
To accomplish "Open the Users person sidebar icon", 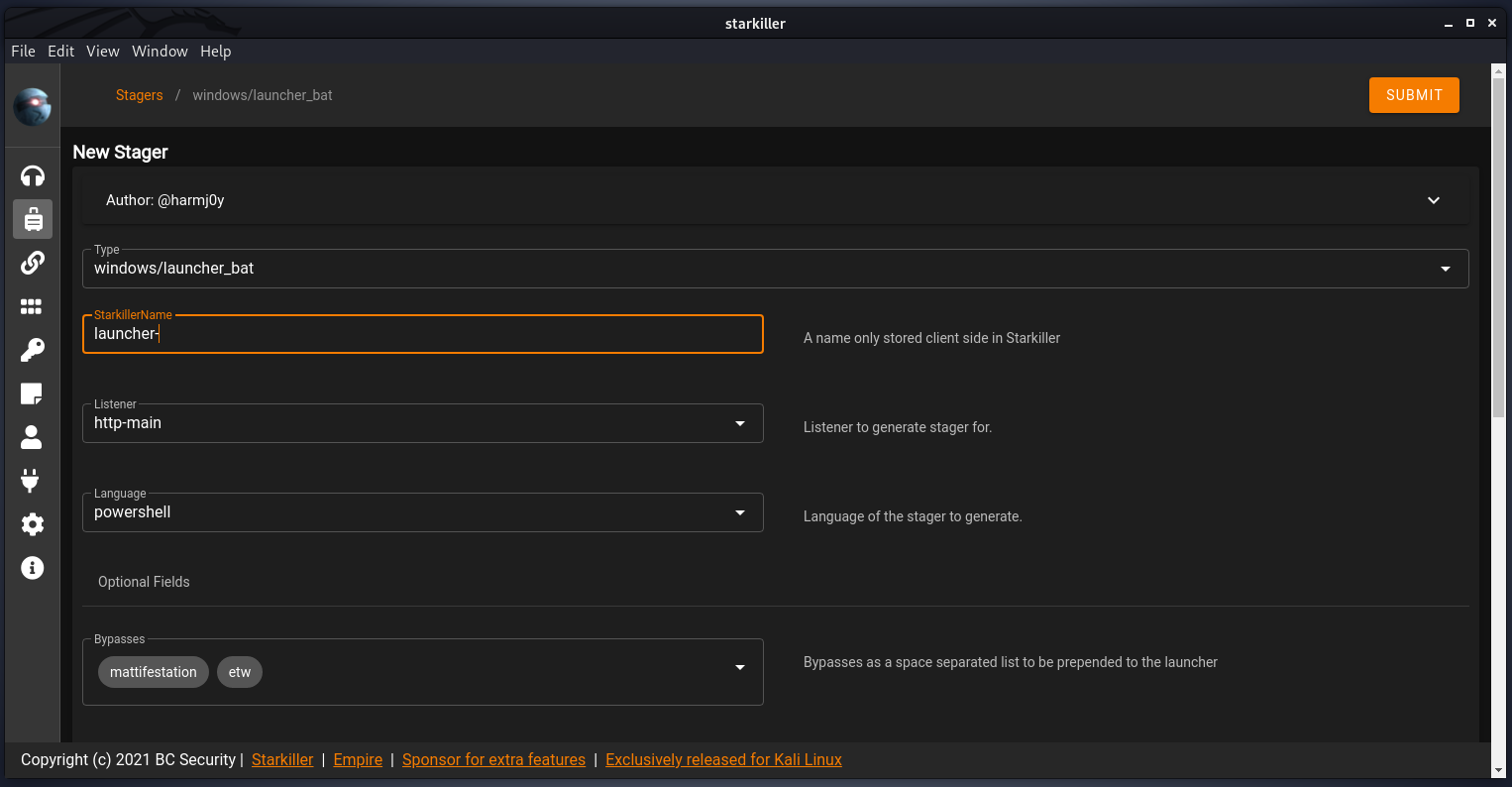I will click(x=33, y=437).
